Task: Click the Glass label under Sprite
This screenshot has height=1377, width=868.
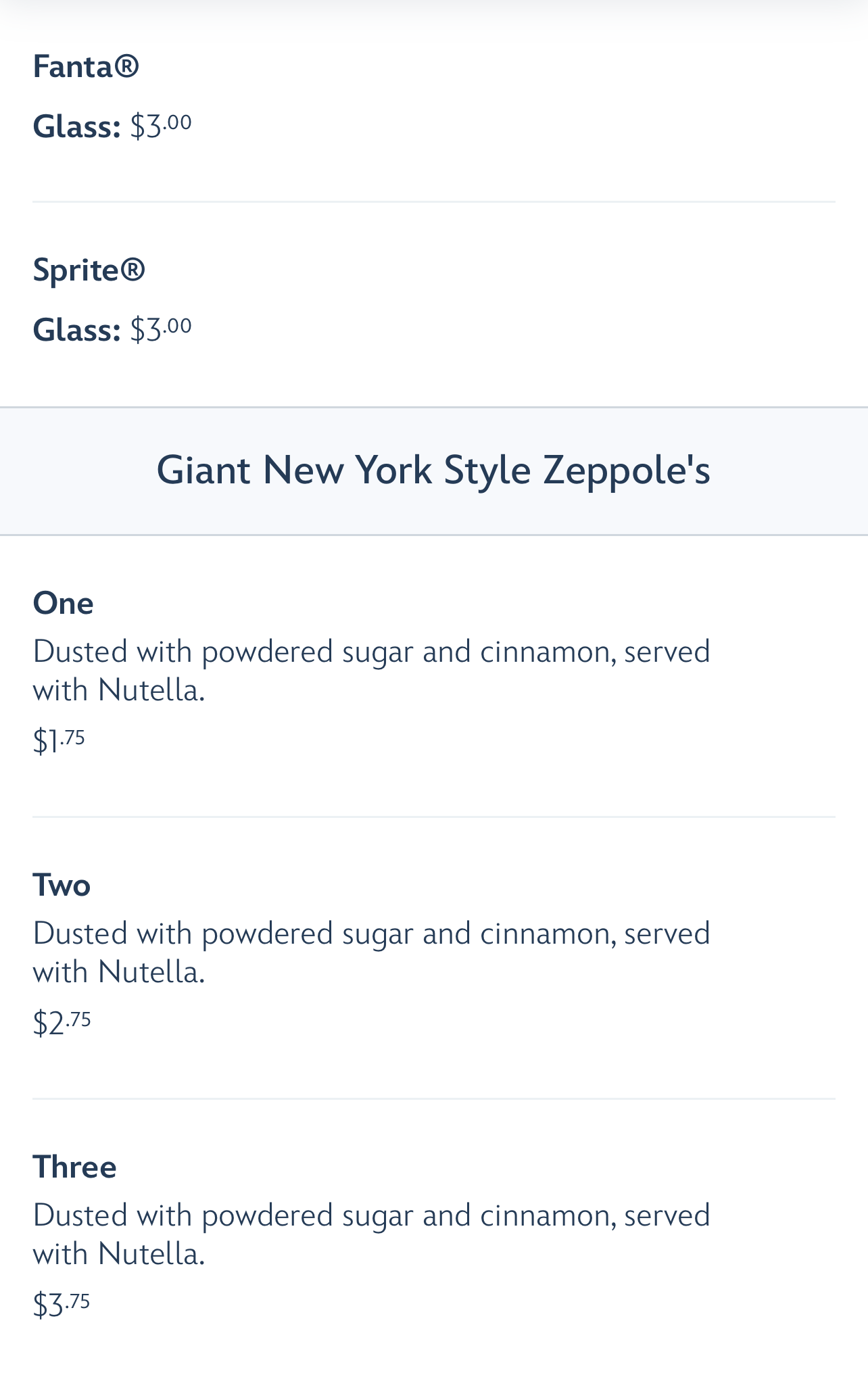Action: 76,330
